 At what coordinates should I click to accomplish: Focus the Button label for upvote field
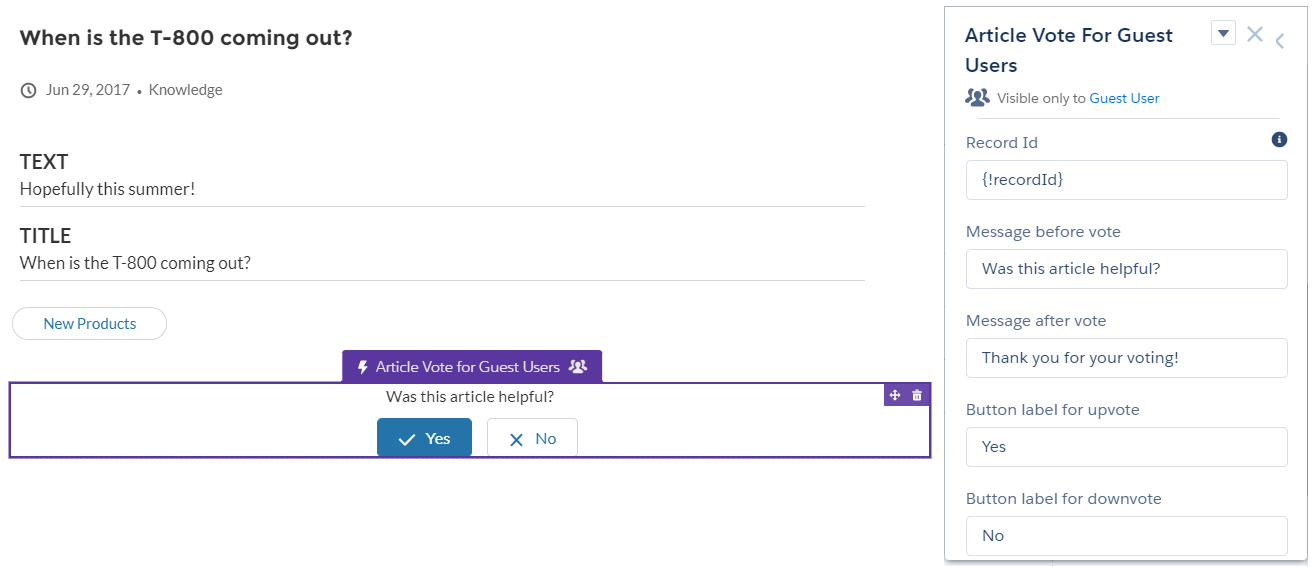point(1127,447)
